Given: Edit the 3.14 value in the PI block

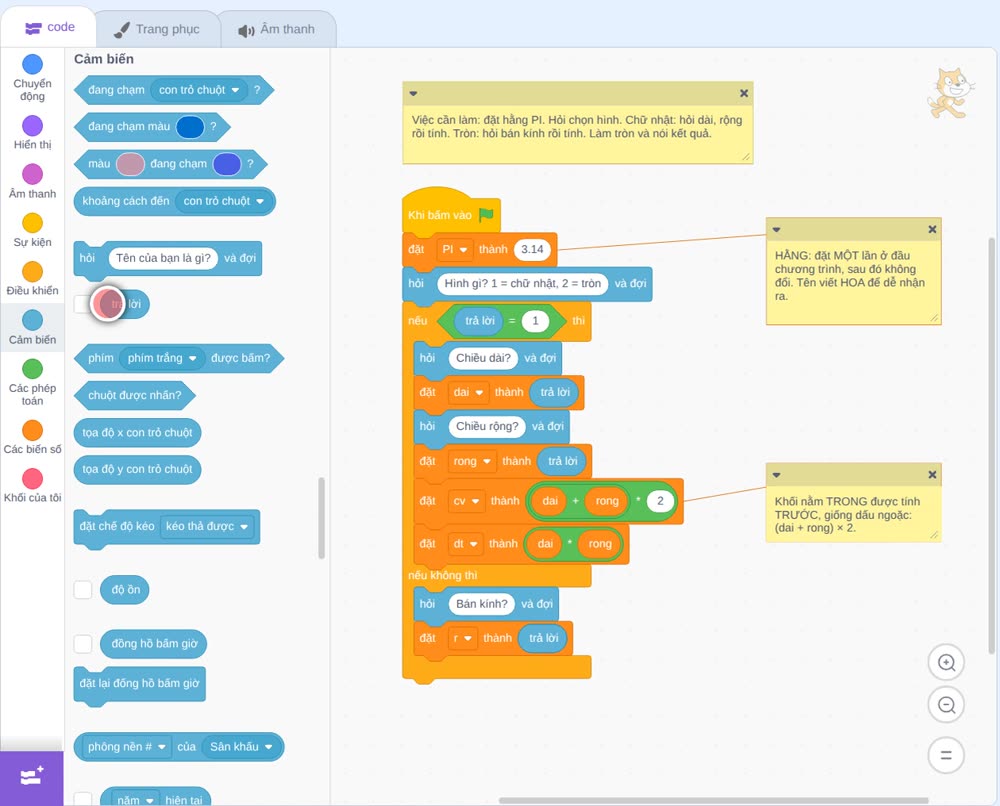Looking at the screenshot, I should (x=533, y=249).
